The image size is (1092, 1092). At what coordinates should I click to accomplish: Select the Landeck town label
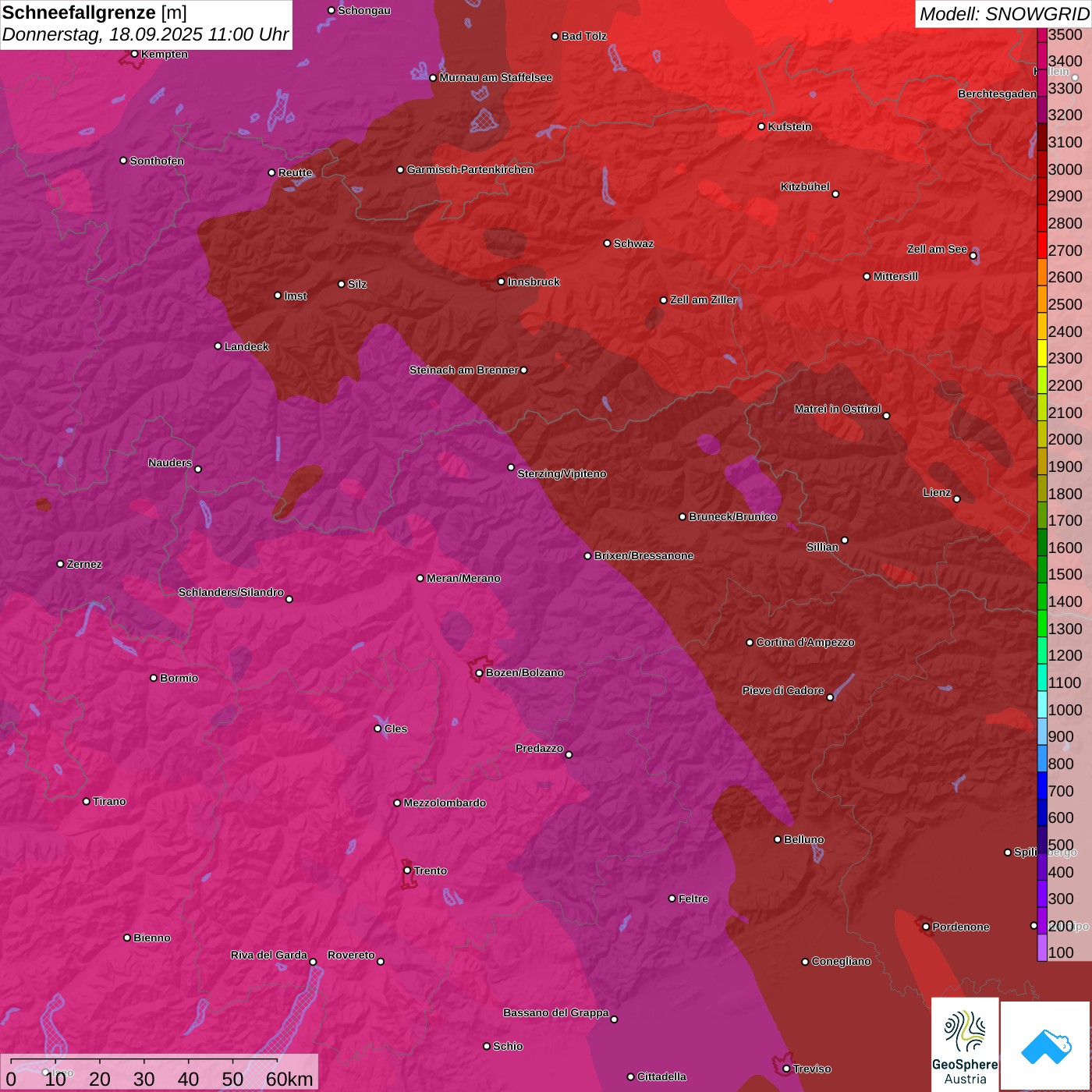pyautogui.click(x=246, y=346)
